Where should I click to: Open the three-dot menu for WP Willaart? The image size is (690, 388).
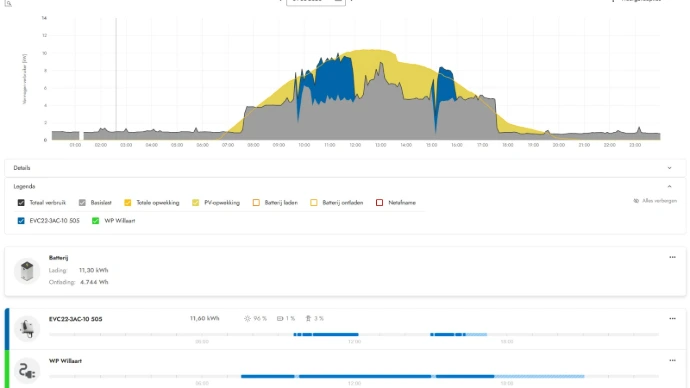click(x=672, y=360)
